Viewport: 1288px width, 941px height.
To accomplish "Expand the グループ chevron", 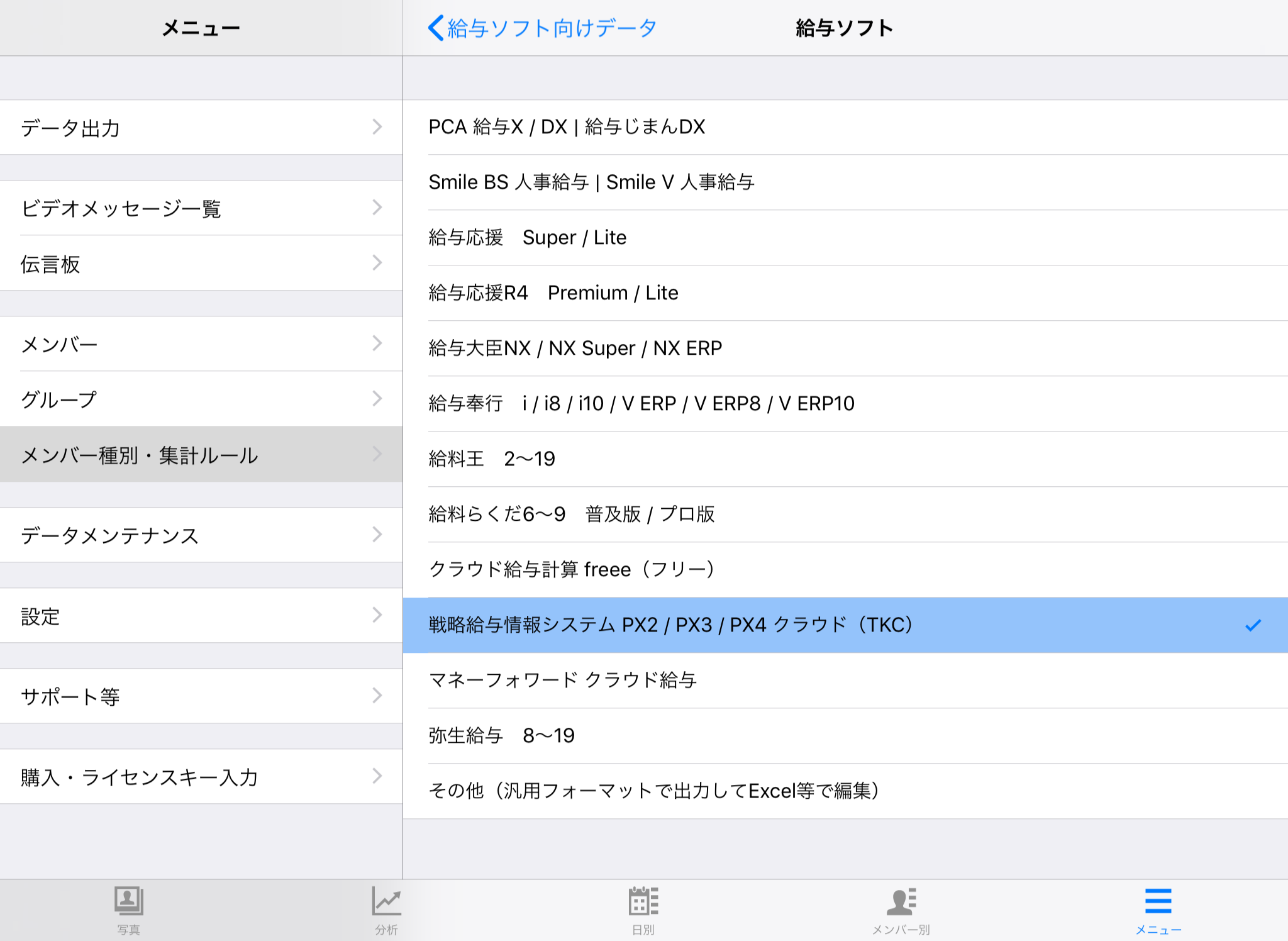I will (377, 399).
